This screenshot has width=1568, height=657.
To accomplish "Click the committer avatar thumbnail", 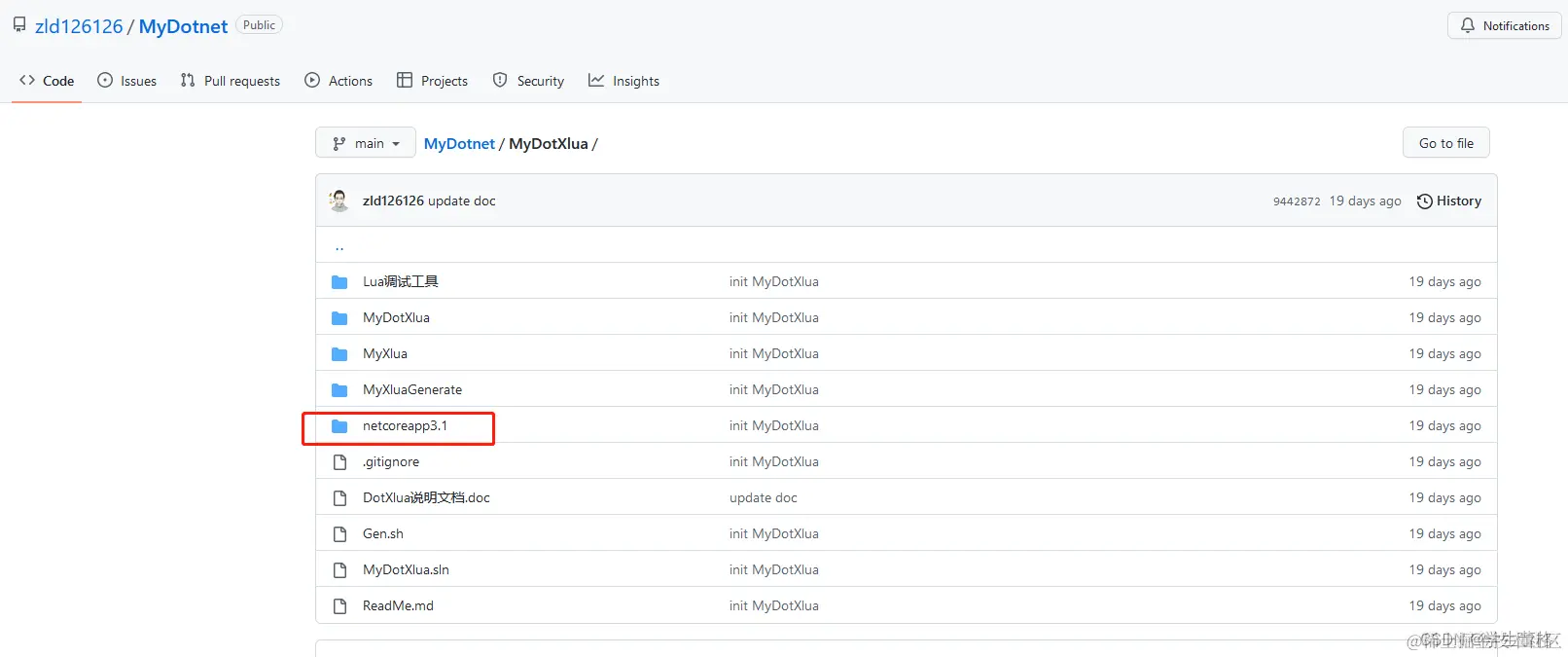I will click(x=339, y=201).
